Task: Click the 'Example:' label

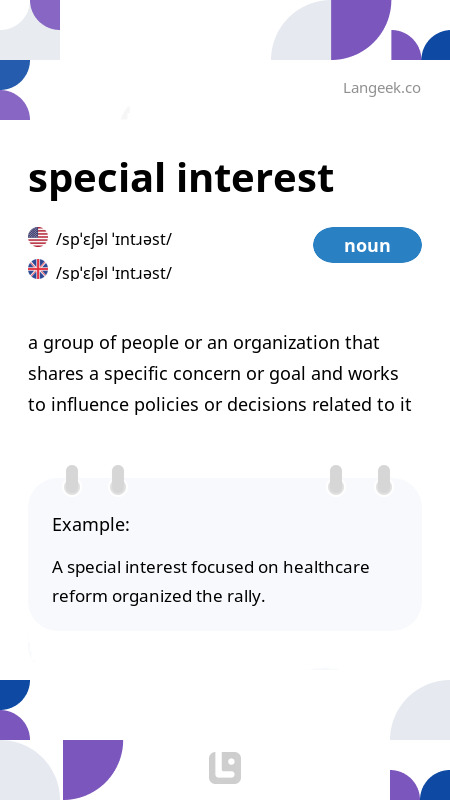Action: 91,524
